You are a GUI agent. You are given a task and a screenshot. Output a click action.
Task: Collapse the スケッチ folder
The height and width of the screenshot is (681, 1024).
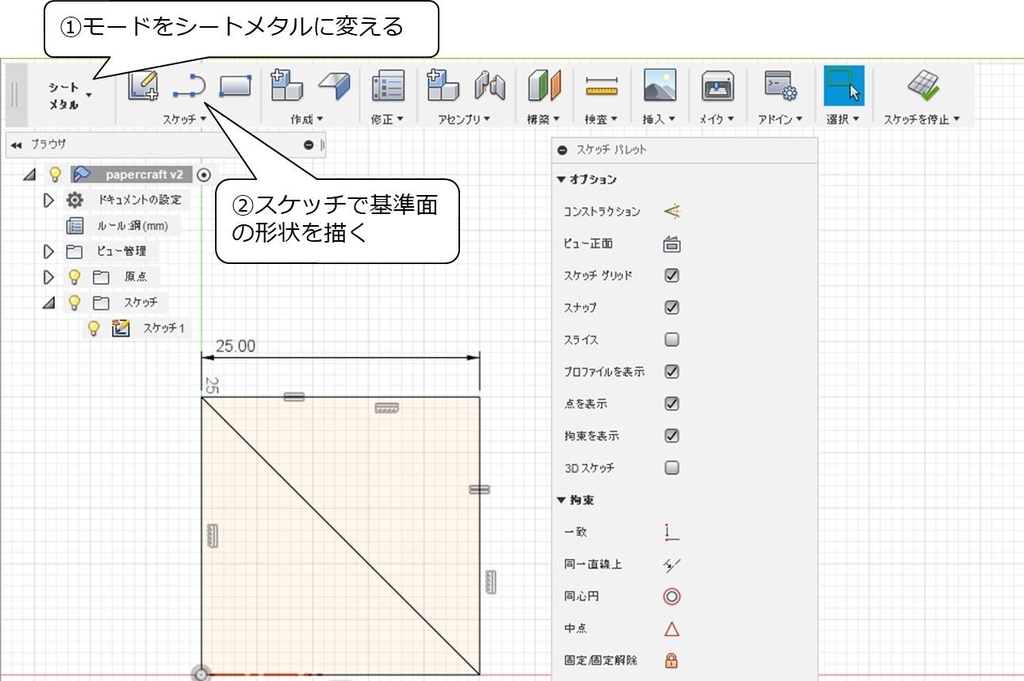point(49,303)
